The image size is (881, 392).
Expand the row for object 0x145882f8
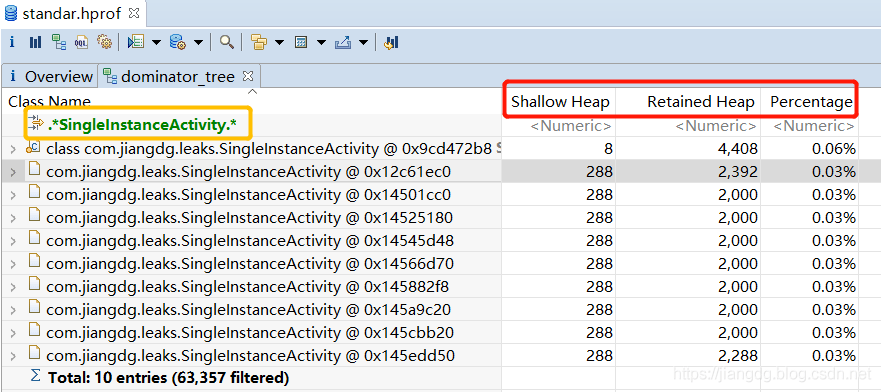13,287
